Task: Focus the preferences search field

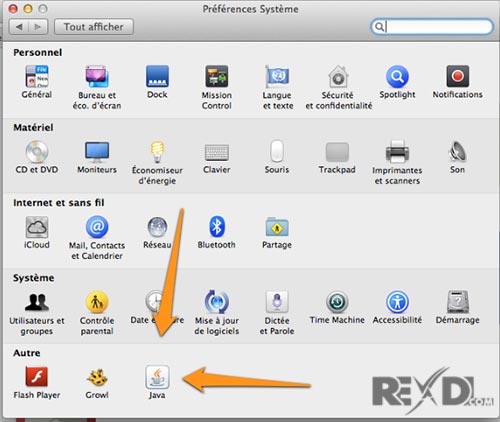Action: pyautogui.click(x=432, y=26)
